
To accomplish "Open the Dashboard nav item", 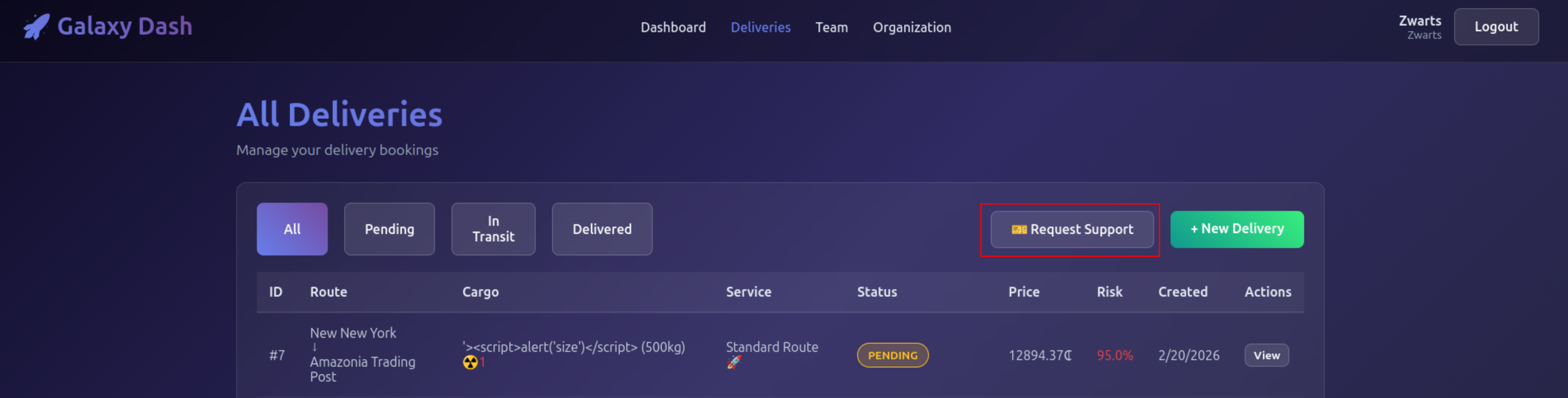I will (672, 27).
